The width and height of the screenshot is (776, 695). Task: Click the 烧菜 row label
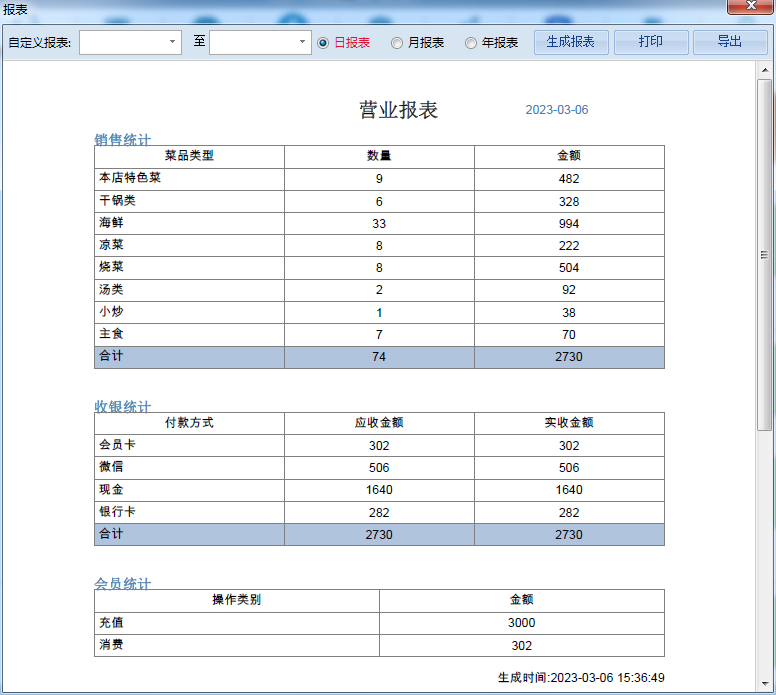pyautogui.click(x=111, y=267)
